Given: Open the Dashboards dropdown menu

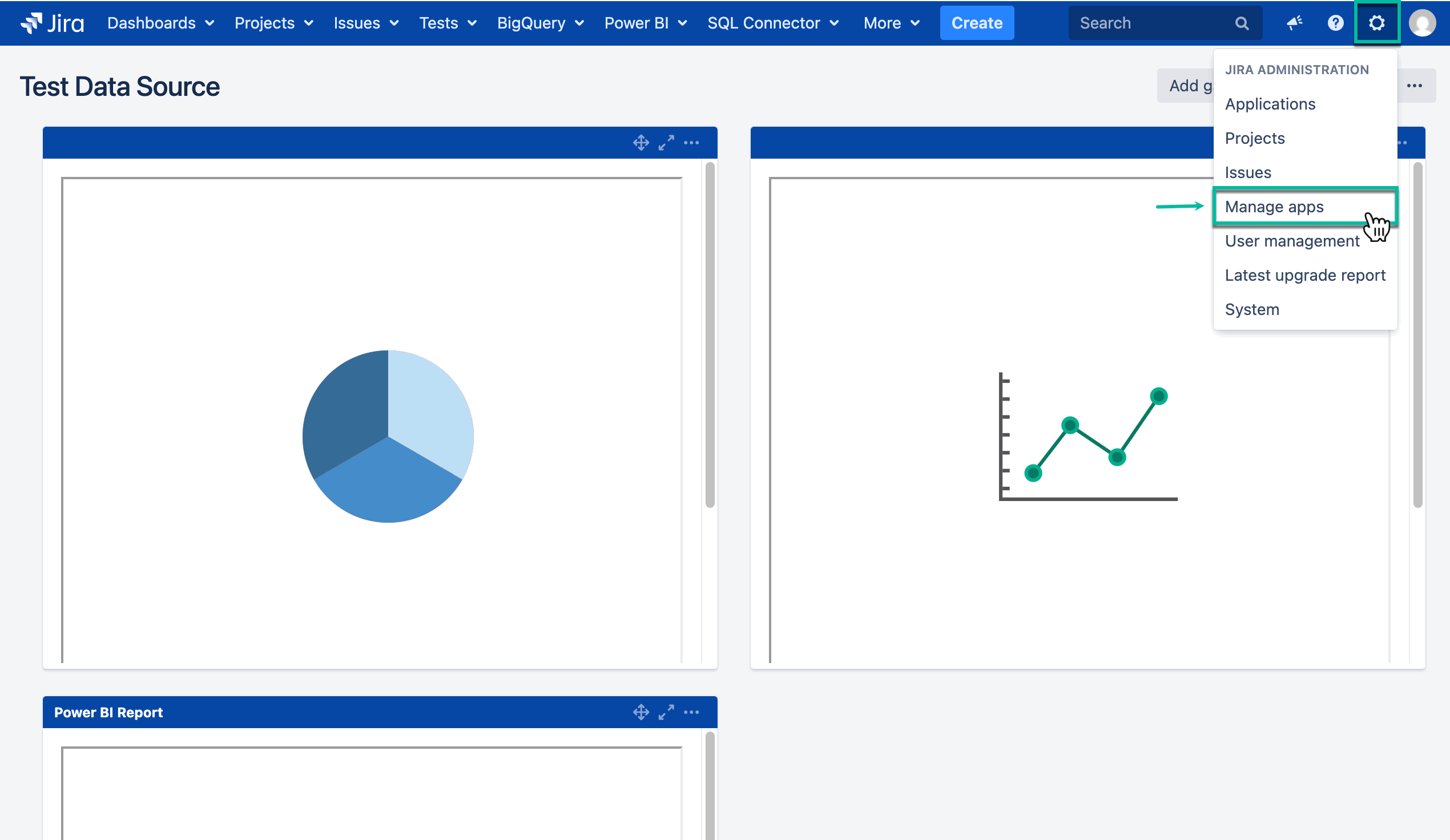Looking at the screenshot, I should click(x=160, y=23).
